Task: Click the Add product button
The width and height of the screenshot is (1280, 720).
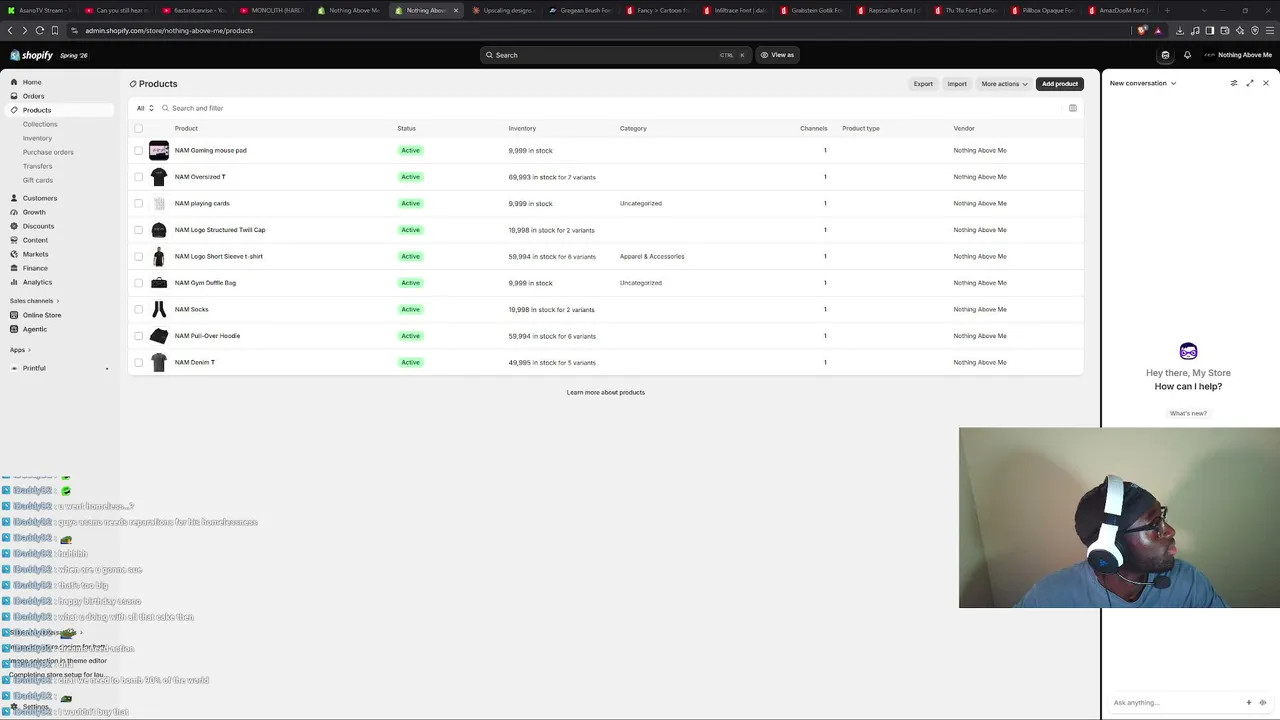Action: (x=1060, y=84)
